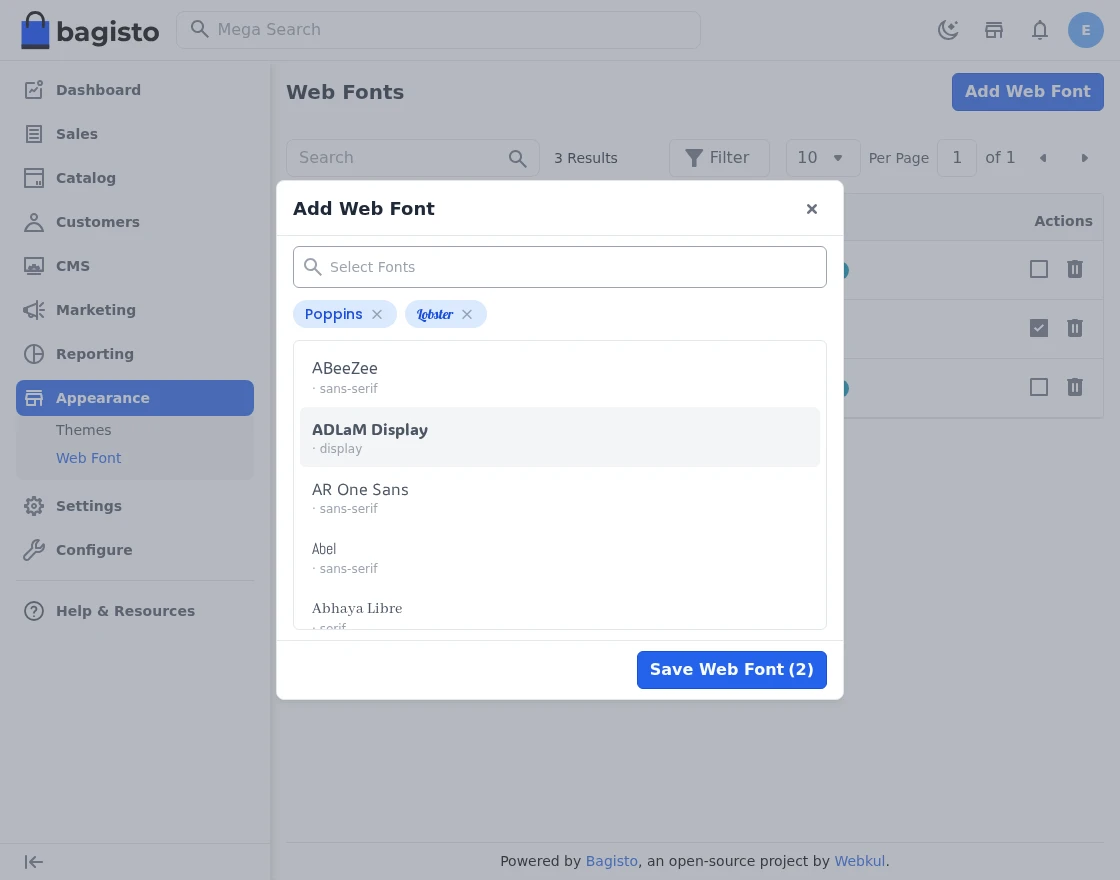Remove the Poppins font chip

(x=376, y=314)
